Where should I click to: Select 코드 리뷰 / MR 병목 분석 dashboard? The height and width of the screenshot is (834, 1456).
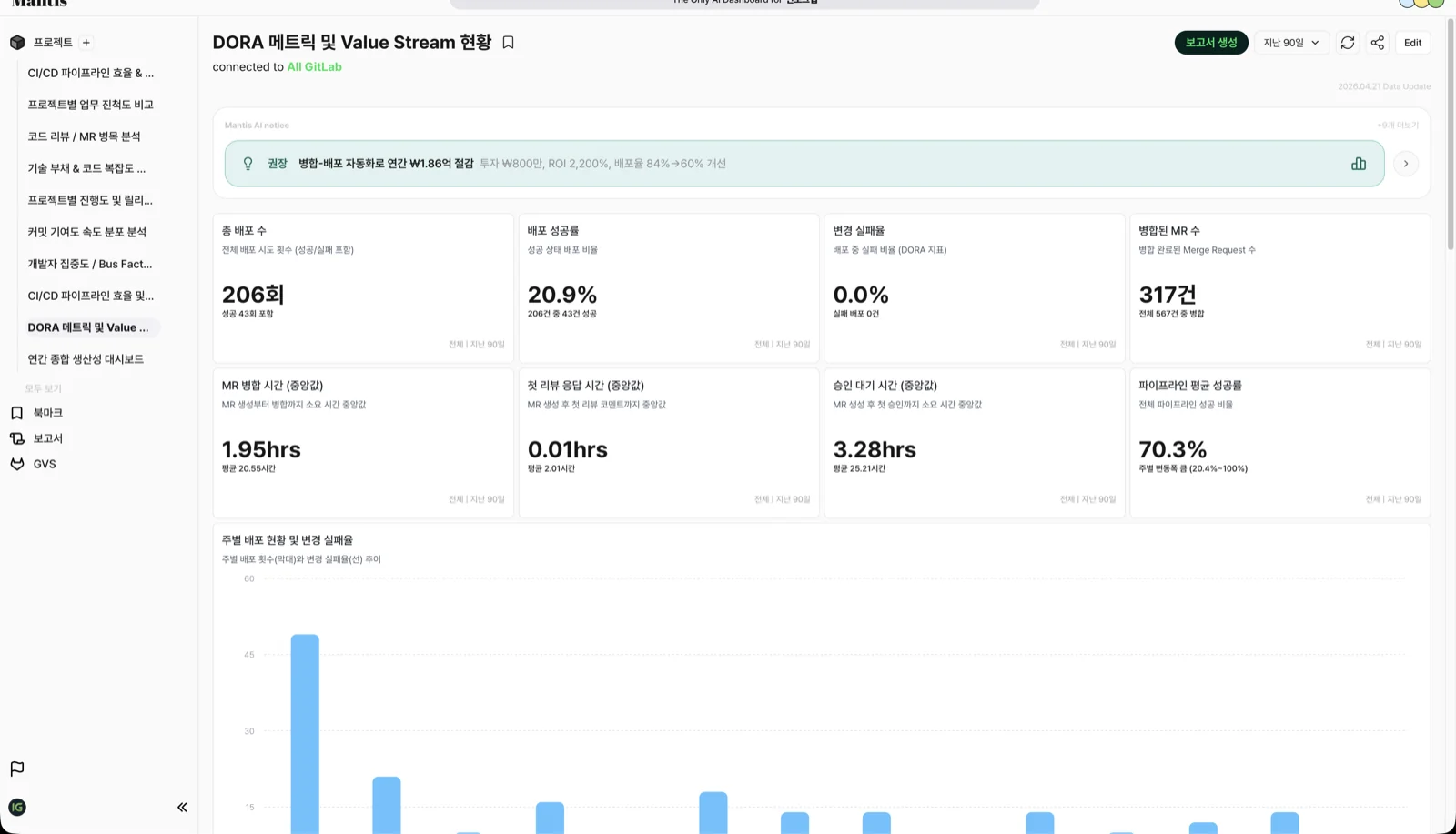click(x=84, y=136)
